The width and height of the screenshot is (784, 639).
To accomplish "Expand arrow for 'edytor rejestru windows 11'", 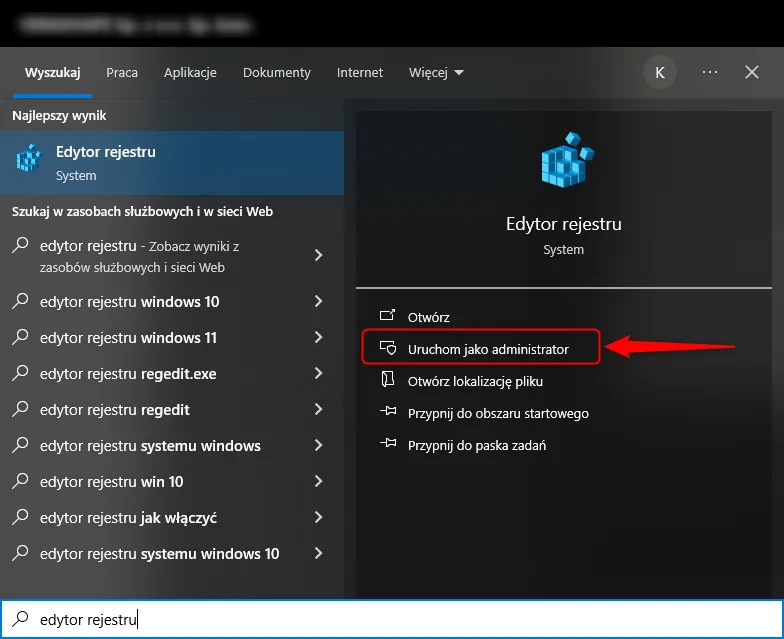I will (x=318, y=337).
